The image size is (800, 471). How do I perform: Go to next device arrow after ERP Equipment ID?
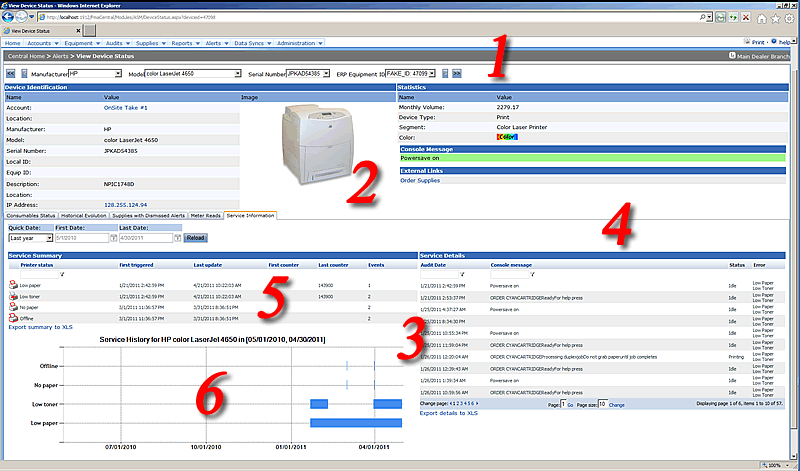[x=445, y=73]
